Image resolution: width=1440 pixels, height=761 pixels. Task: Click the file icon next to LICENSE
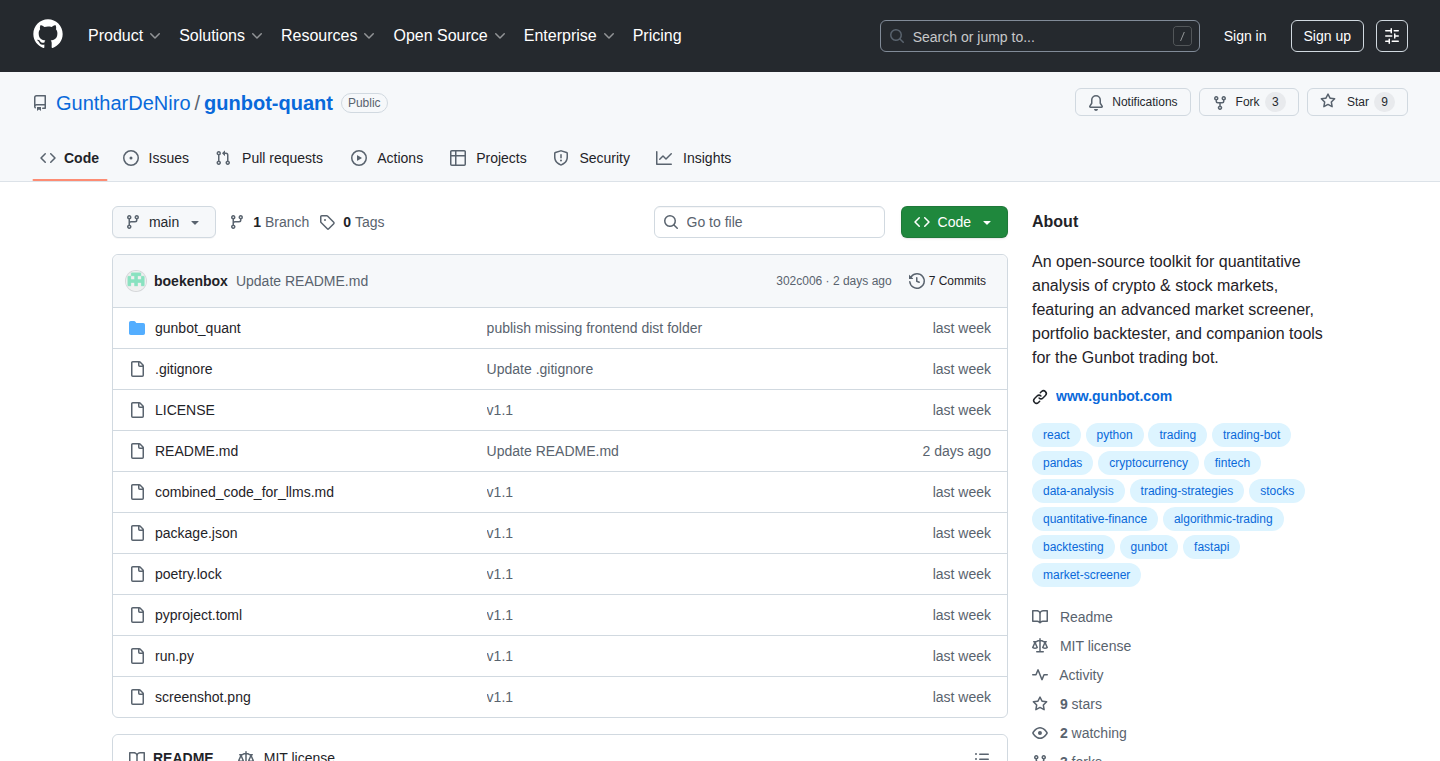(x=137, y=410)
